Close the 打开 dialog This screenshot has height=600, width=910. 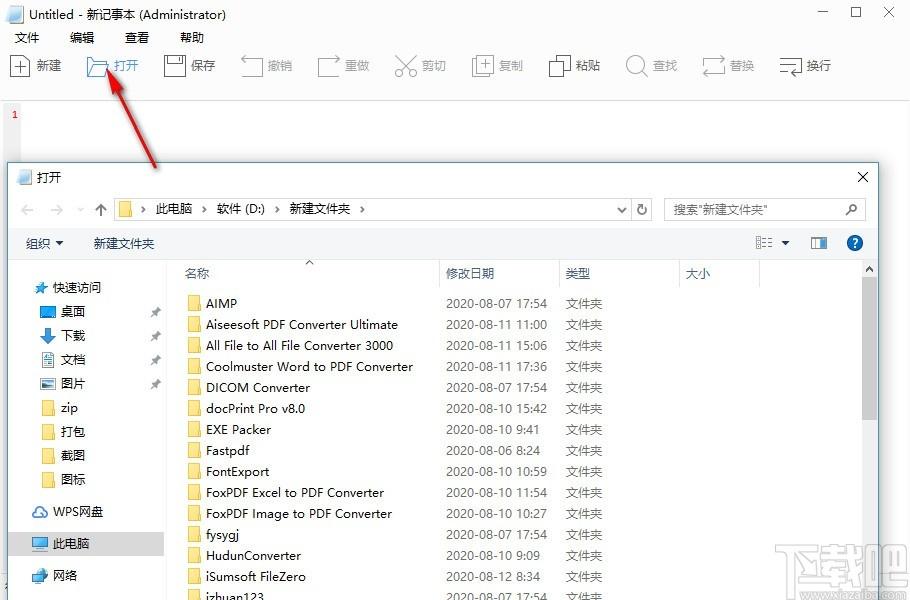tap(863, 178)
